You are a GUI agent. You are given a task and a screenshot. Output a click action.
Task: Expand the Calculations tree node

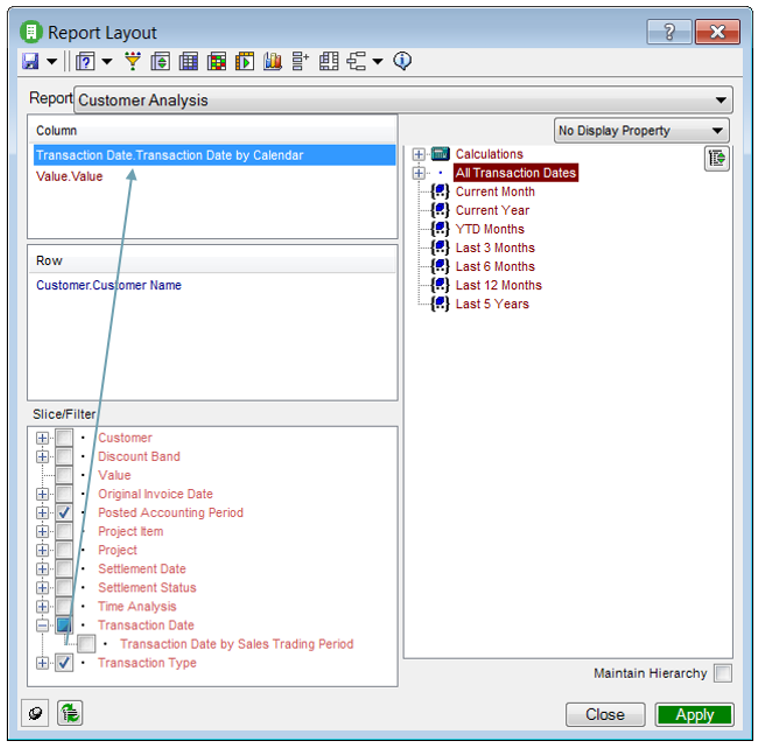(x=419, y=154)
